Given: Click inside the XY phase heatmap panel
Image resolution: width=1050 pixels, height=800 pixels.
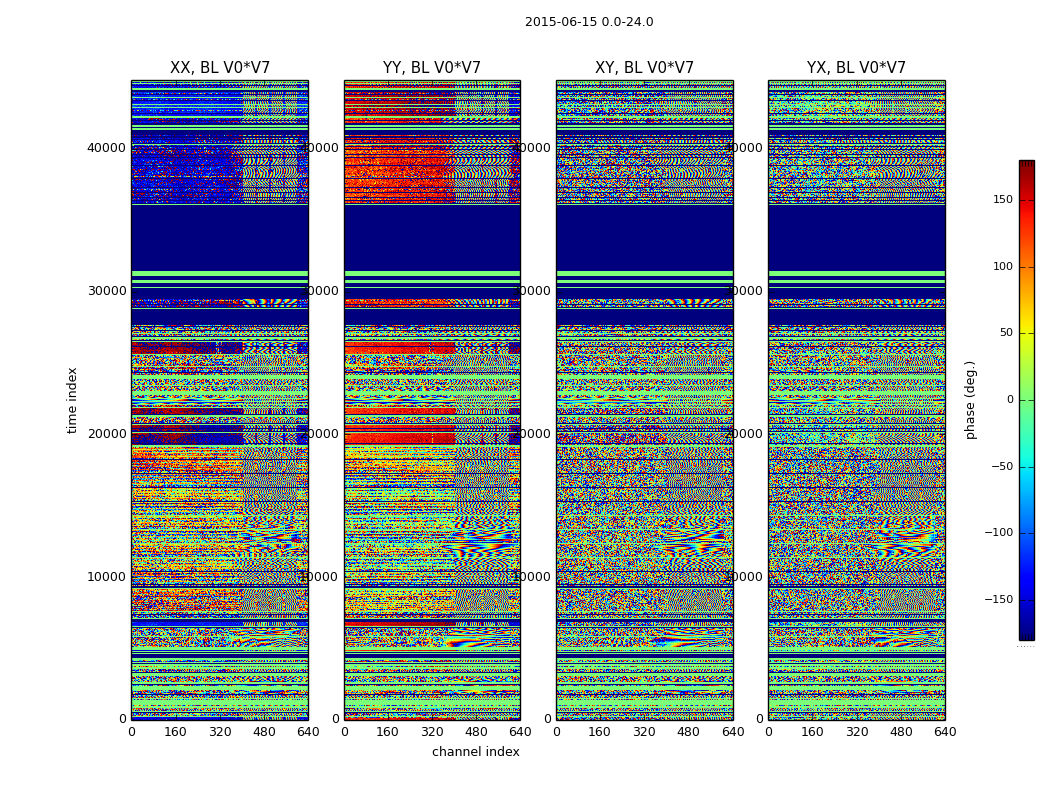Looking at the screenshot, I should pyautogui.click(x=644, y=400).
